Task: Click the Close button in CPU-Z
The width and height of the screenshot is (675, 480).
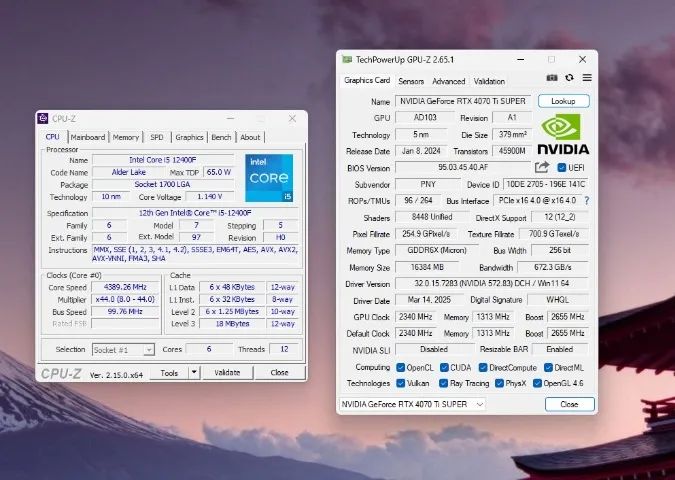Action: tap(279, 373)
